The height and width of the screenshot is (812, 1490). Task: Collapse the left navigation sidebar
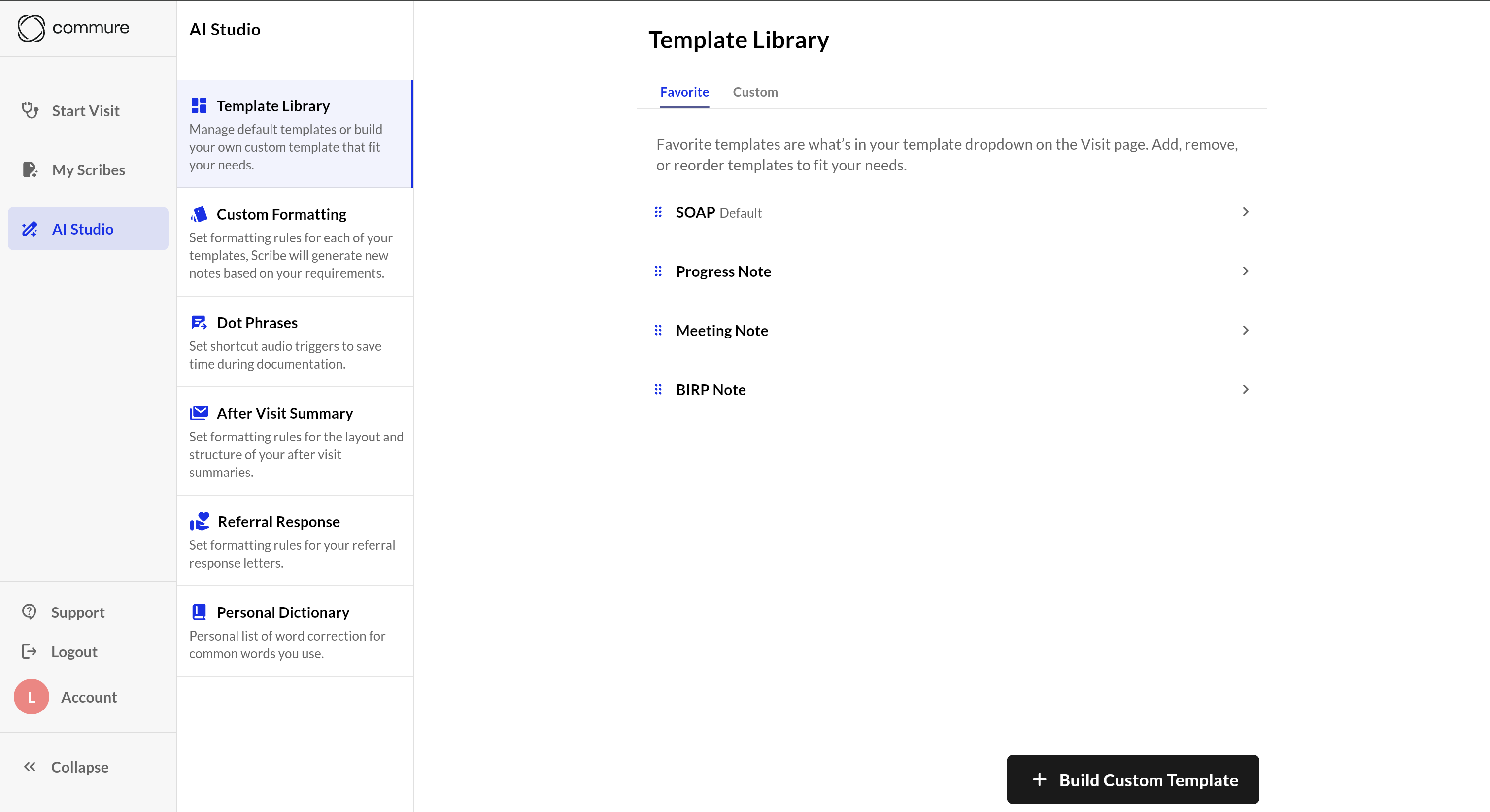(x=66, y=767)
